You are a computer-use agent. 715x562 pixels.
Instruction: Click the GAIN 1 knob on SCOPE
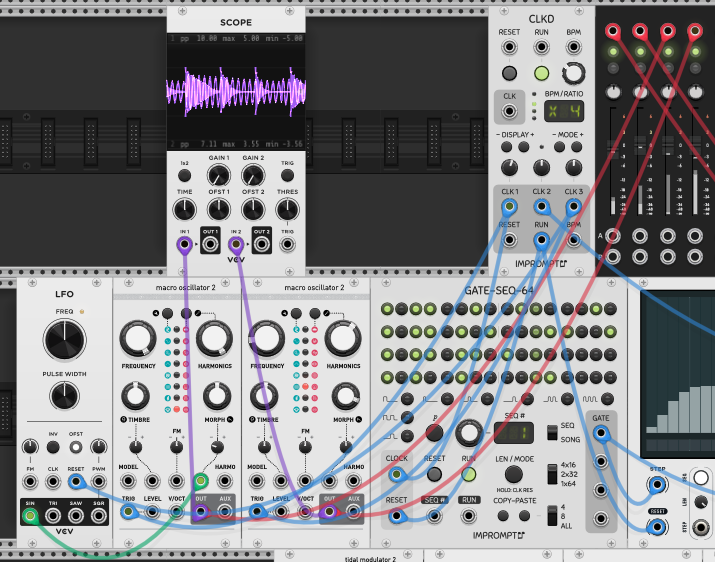click(218, 176)
